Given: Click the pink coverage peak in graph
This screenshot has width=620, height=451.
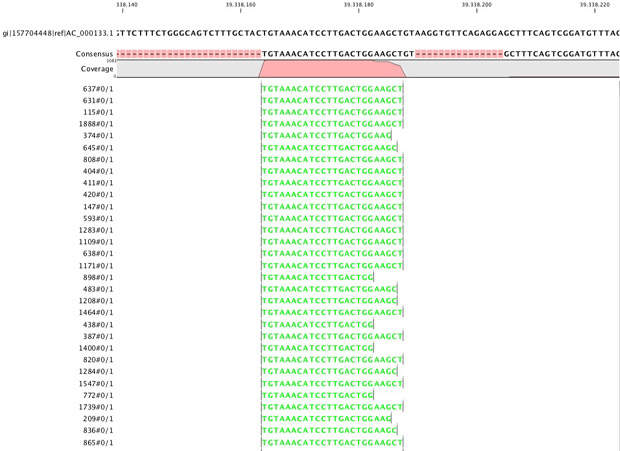Looking at the screenshot, I should click(x=330, y=69).
